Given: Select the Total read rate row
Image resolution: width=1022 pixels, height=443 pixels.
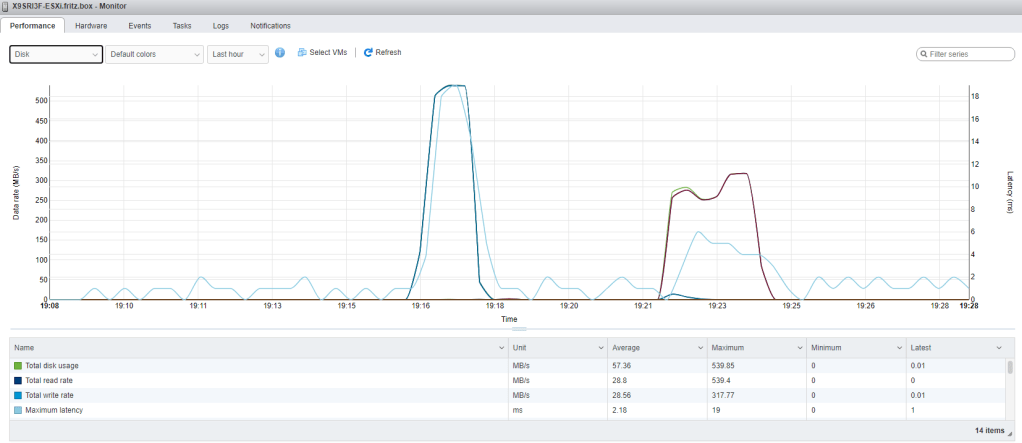Looking at the screenshot, I should (x=507, y=380).
